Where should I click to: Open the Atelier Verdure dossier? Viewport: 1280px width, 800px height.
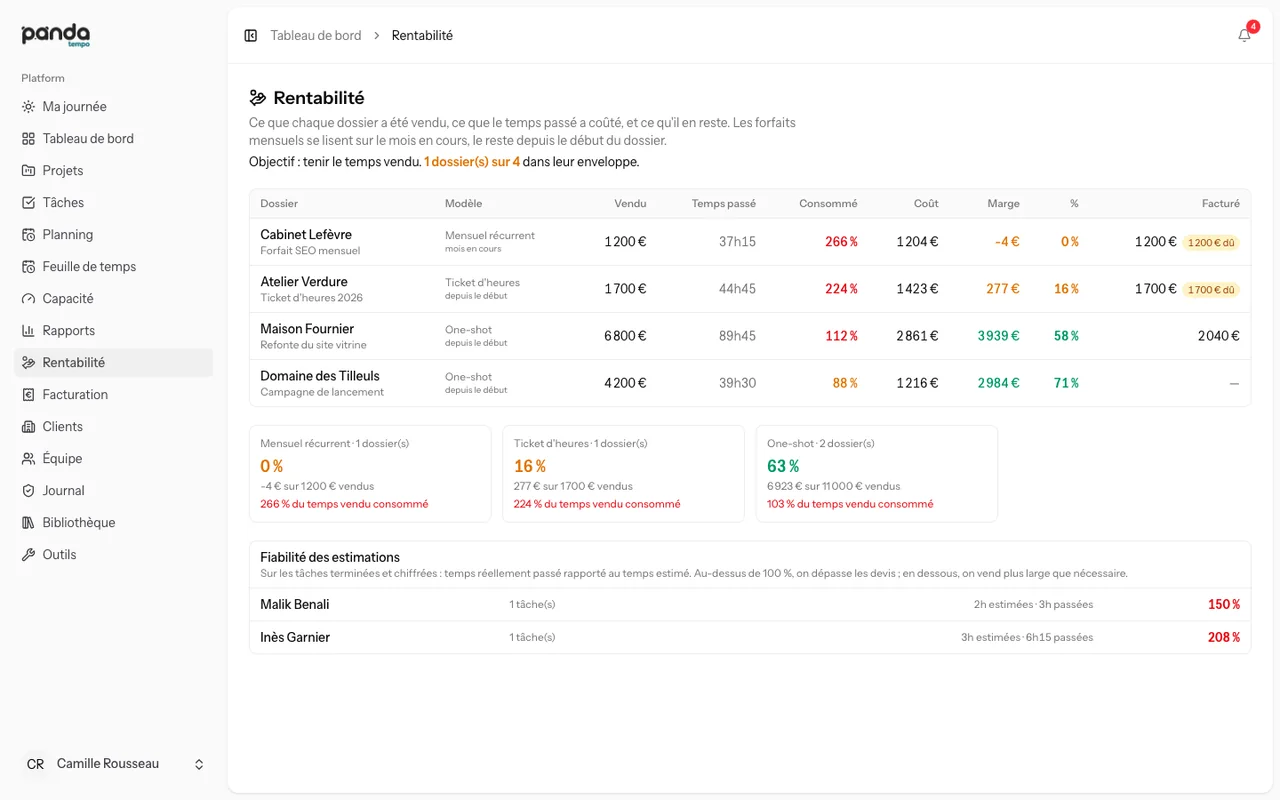pos(304,282)
